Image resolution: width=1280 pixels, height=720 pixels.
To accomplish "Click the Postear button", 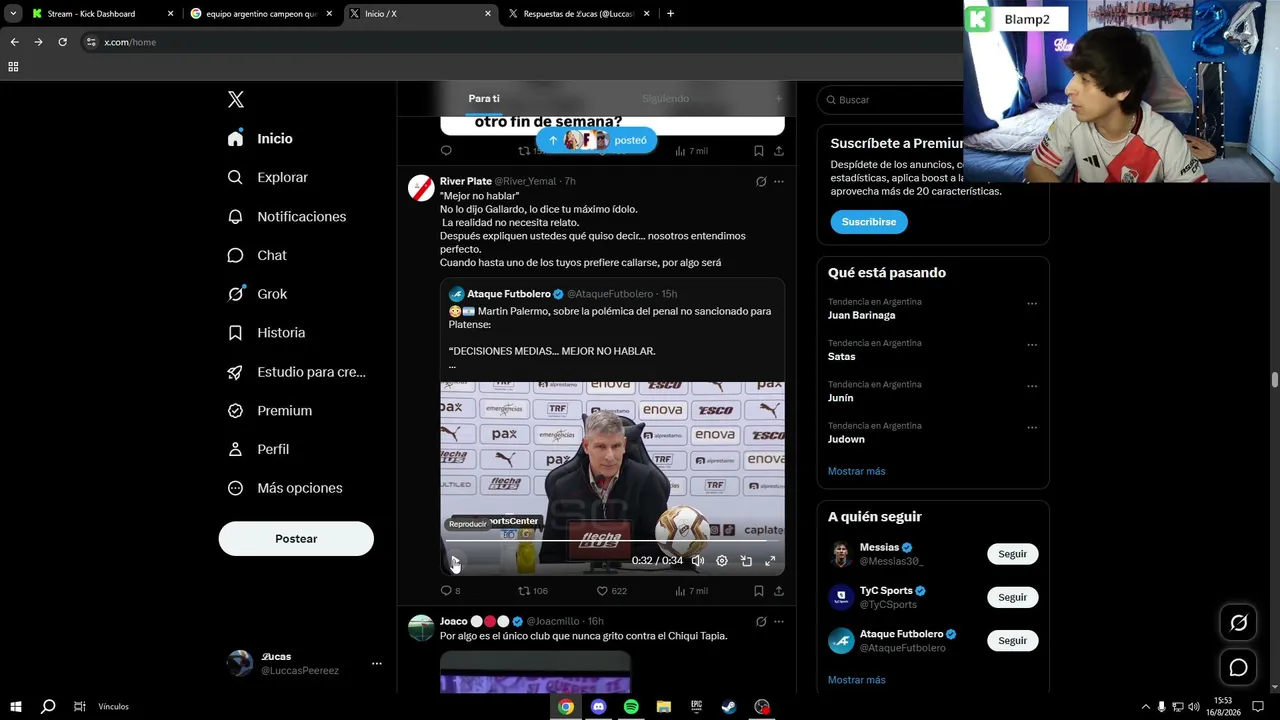I will (x=296, y=539).
